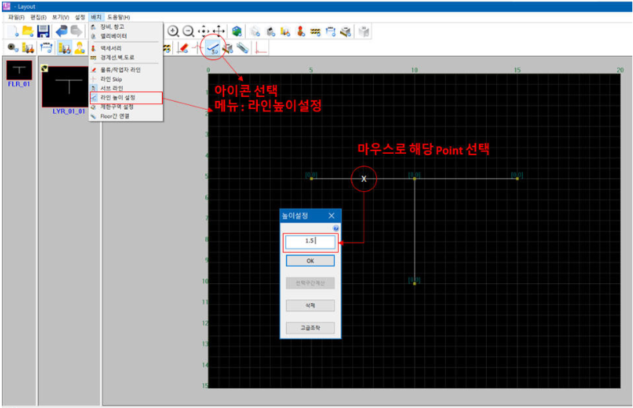Click the 3D cube view icon

[x=237, y=32]
